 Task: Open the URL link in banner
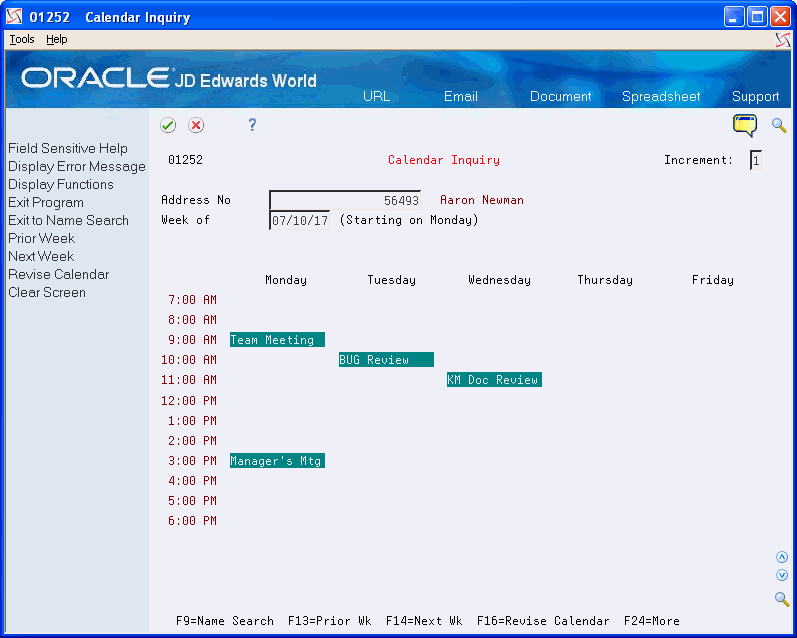click(376, 97)
